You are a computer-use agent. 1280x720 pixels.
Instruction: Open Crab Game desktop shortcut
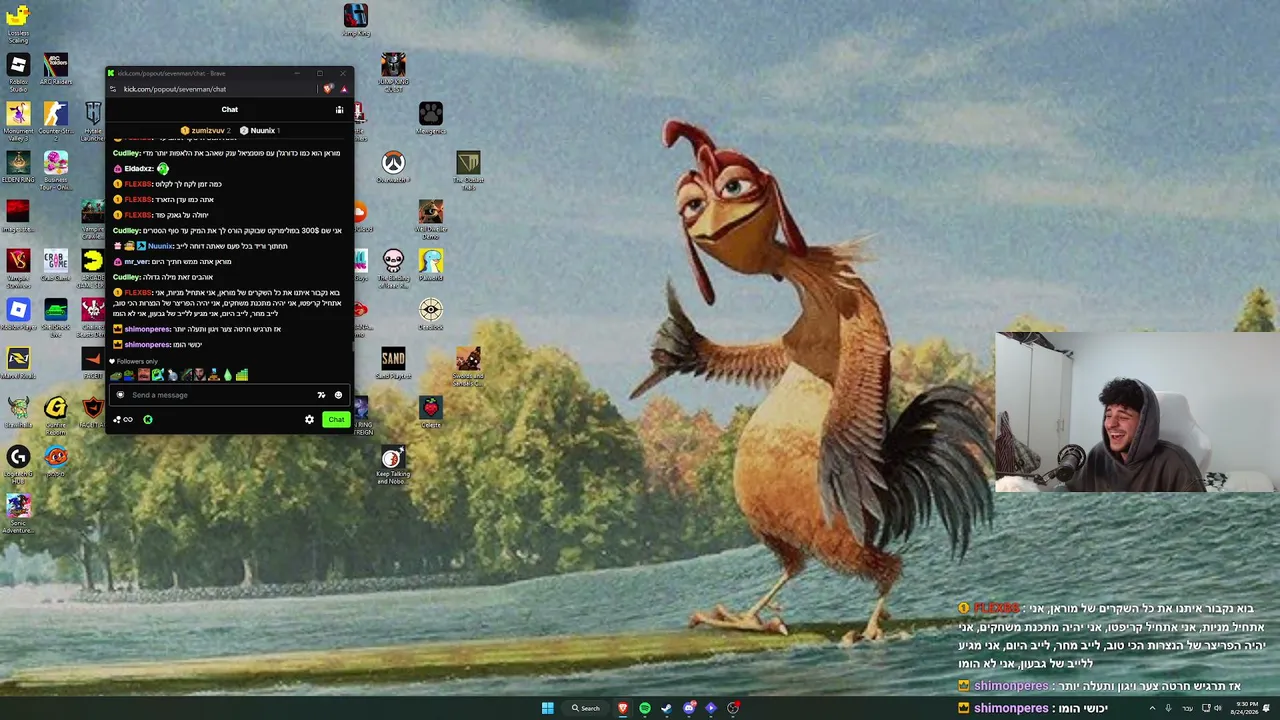[x=55, y=266]
